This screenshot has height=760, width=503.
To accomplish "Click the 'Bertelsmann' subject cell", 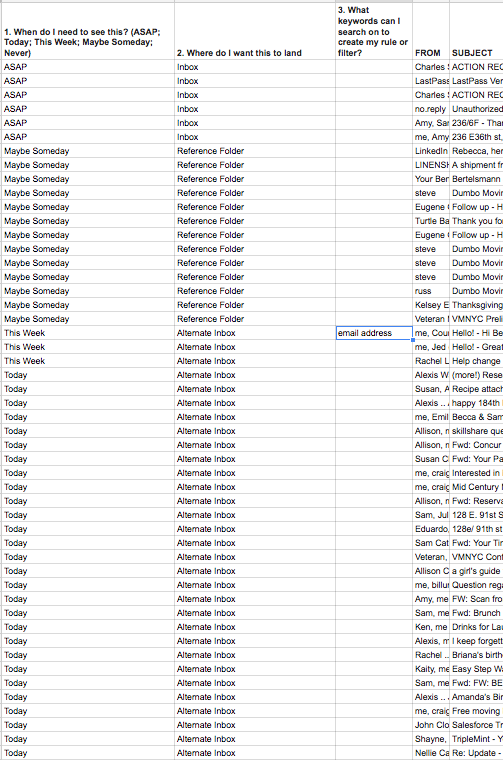I will (x=476, y=179).
